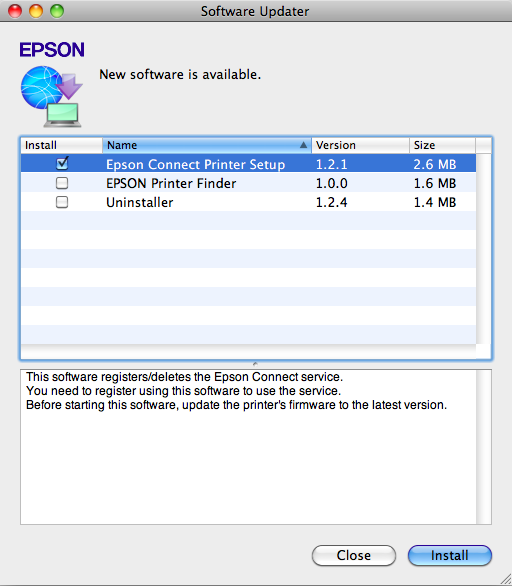Click the window resize grip corner
The height and width of the screenshot is (586, 512).
tap(506, 580)
